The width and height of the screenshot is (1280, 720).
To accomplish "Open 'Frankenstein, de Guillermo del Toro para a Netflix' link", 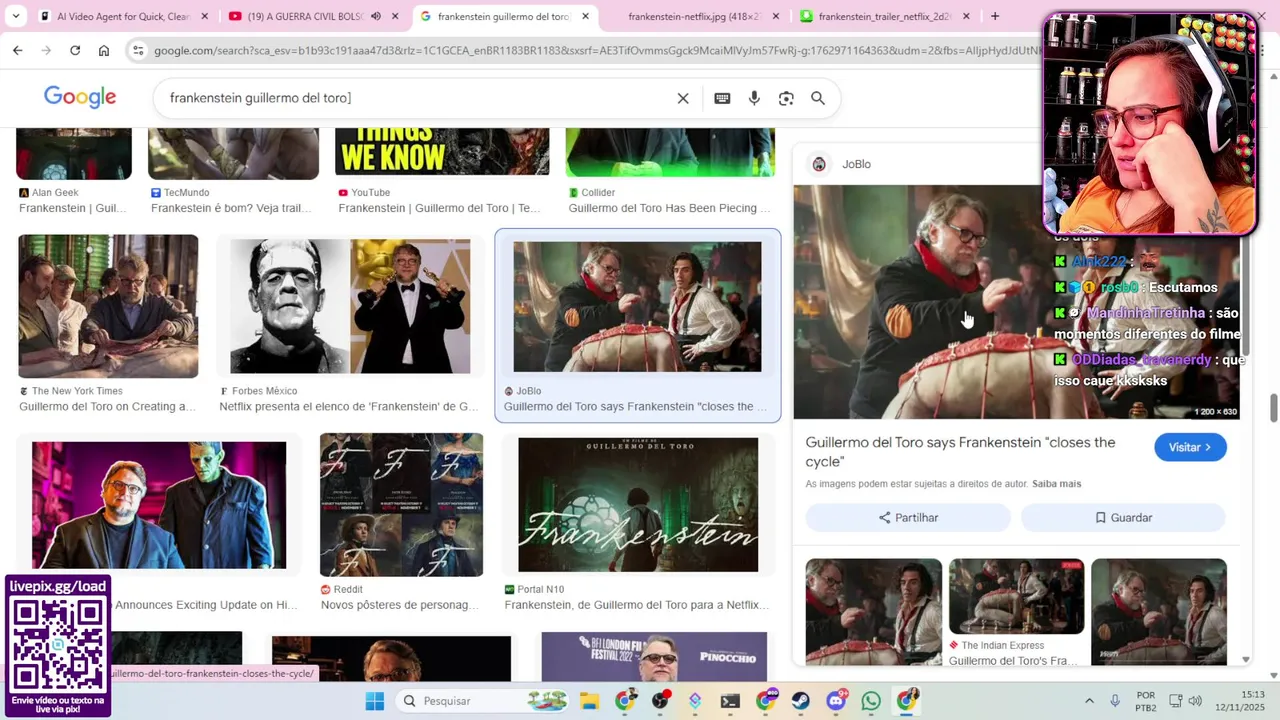I will pyautogui.click(x=637, y=605).
